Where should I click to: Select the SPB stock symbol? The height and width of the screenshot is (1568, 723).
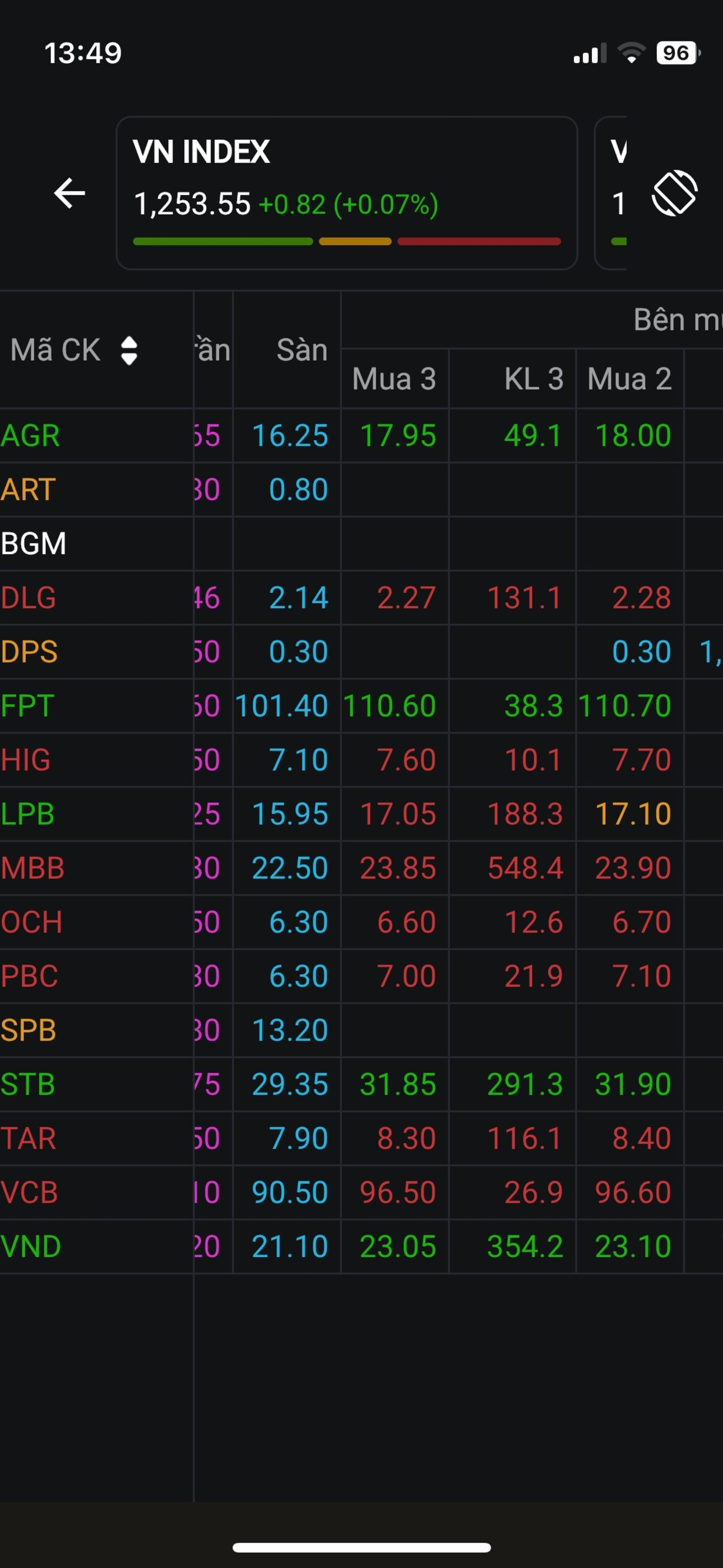[29, 1031]
